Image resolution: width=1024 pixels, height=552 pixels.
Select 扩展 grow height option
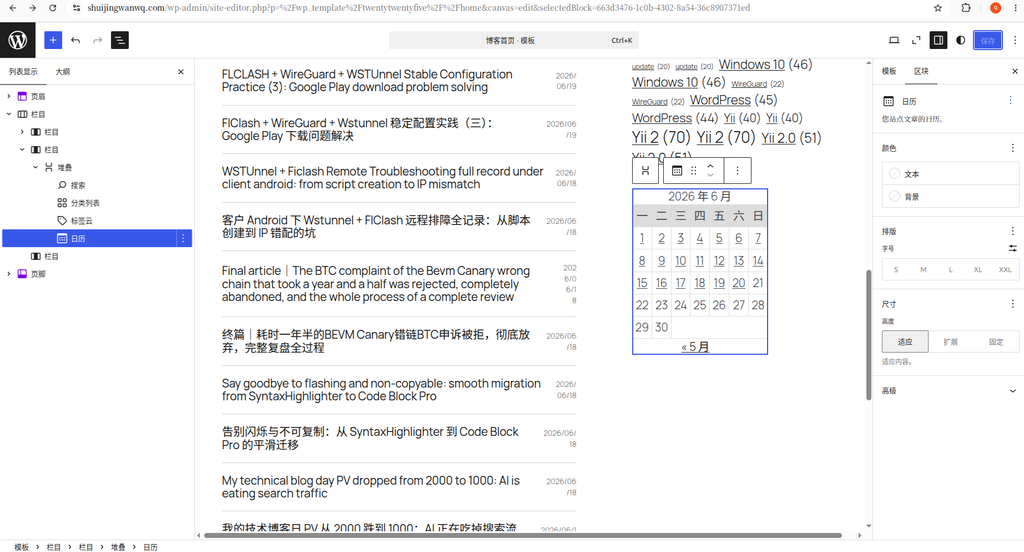point(950,342)
